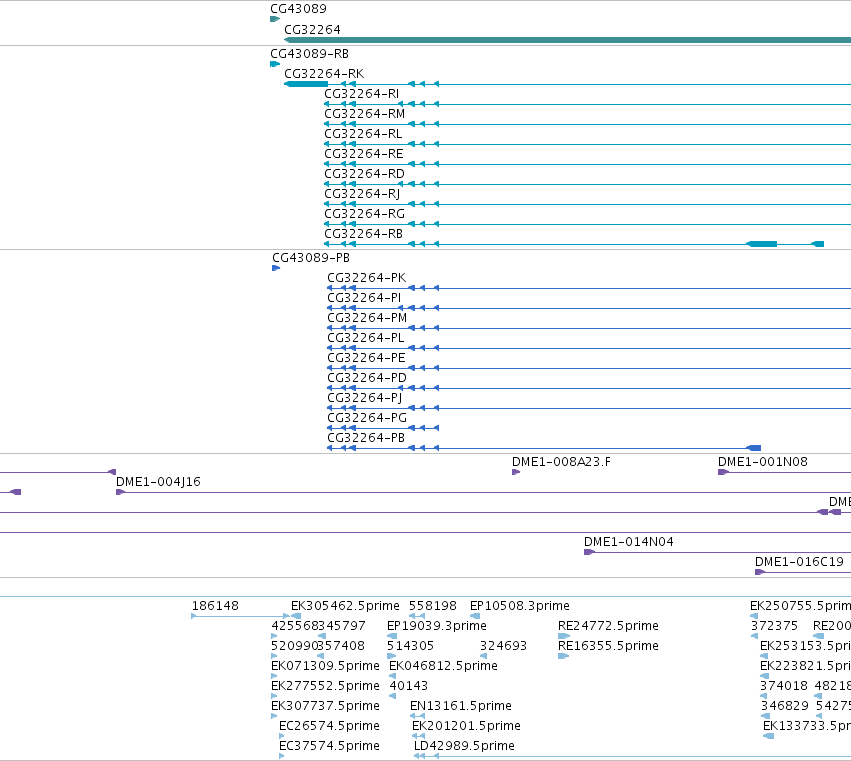The height and width of the screenshot is (761, 851).
Task: Choose the CG32264-PM protein label
Action: click(367, 318)
